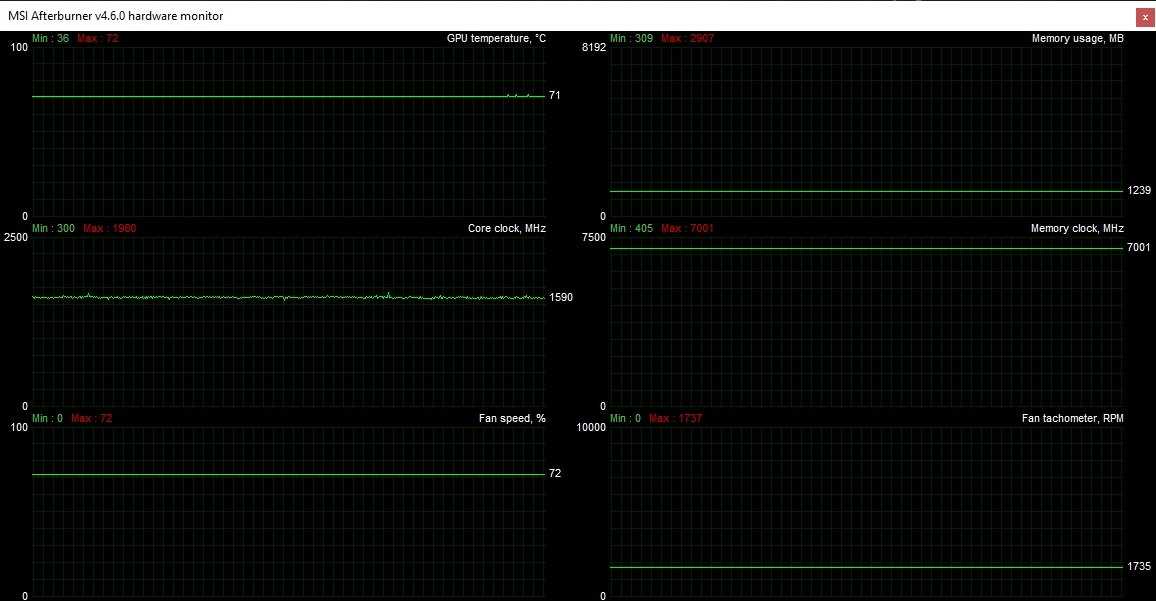Close the hardware monitor window
This screenshot has width=1156, height=601.
[1144, 16]
